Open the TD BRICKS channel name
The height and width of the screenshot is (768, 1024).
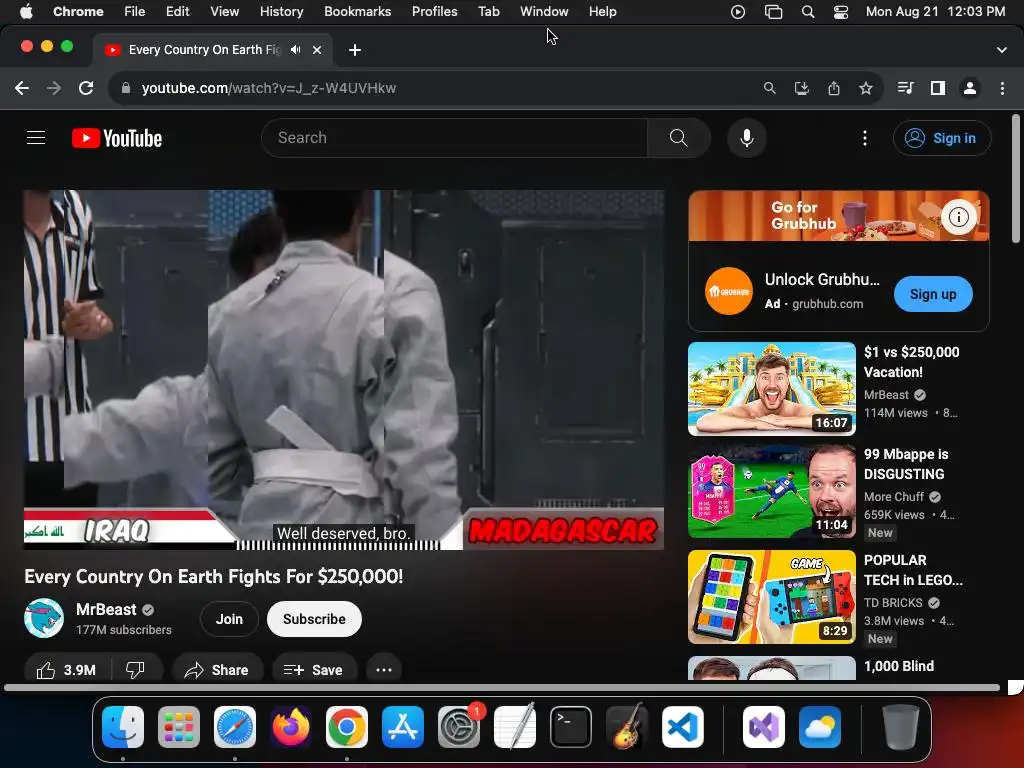click(x=893, y=602)
